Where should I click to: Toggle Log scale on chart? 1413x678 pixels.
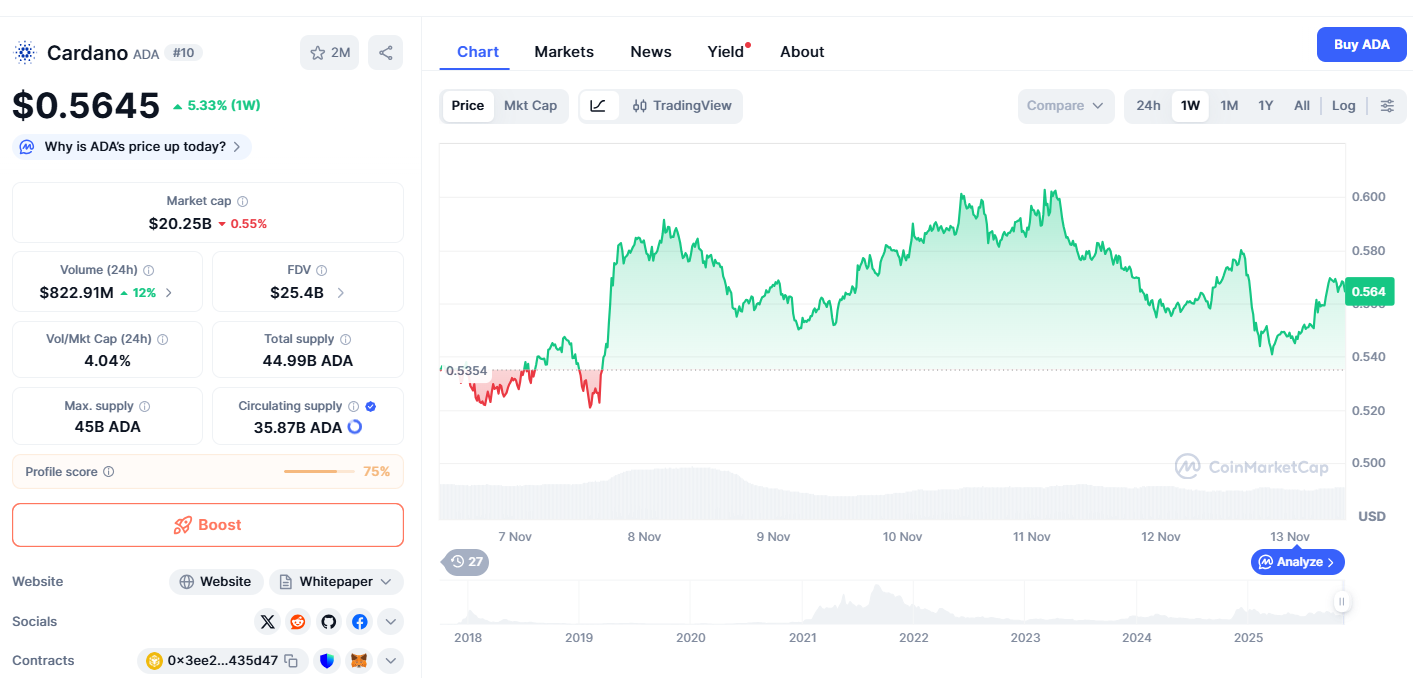1344,106
